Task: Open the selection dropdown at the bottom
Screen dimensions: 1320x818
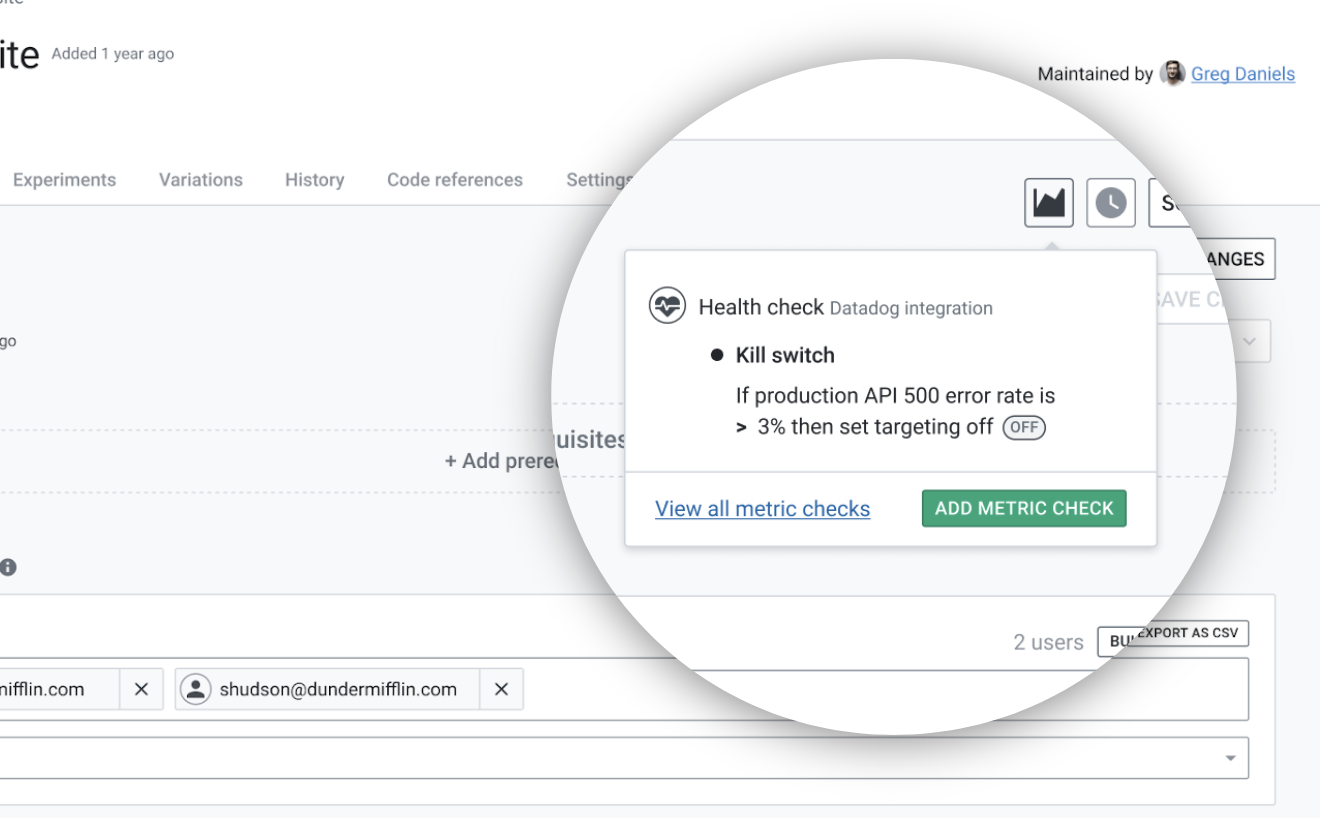Action: pos(1232,758)
